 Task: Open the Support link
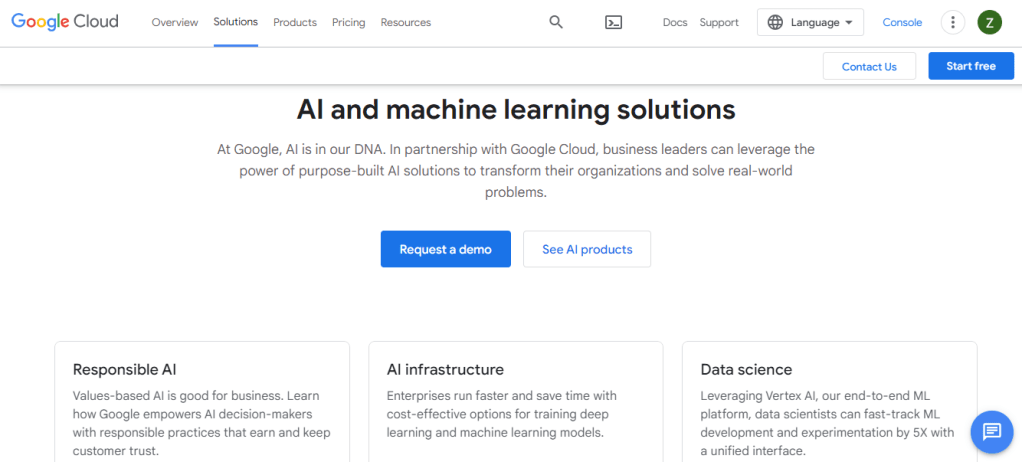(719, 22)
